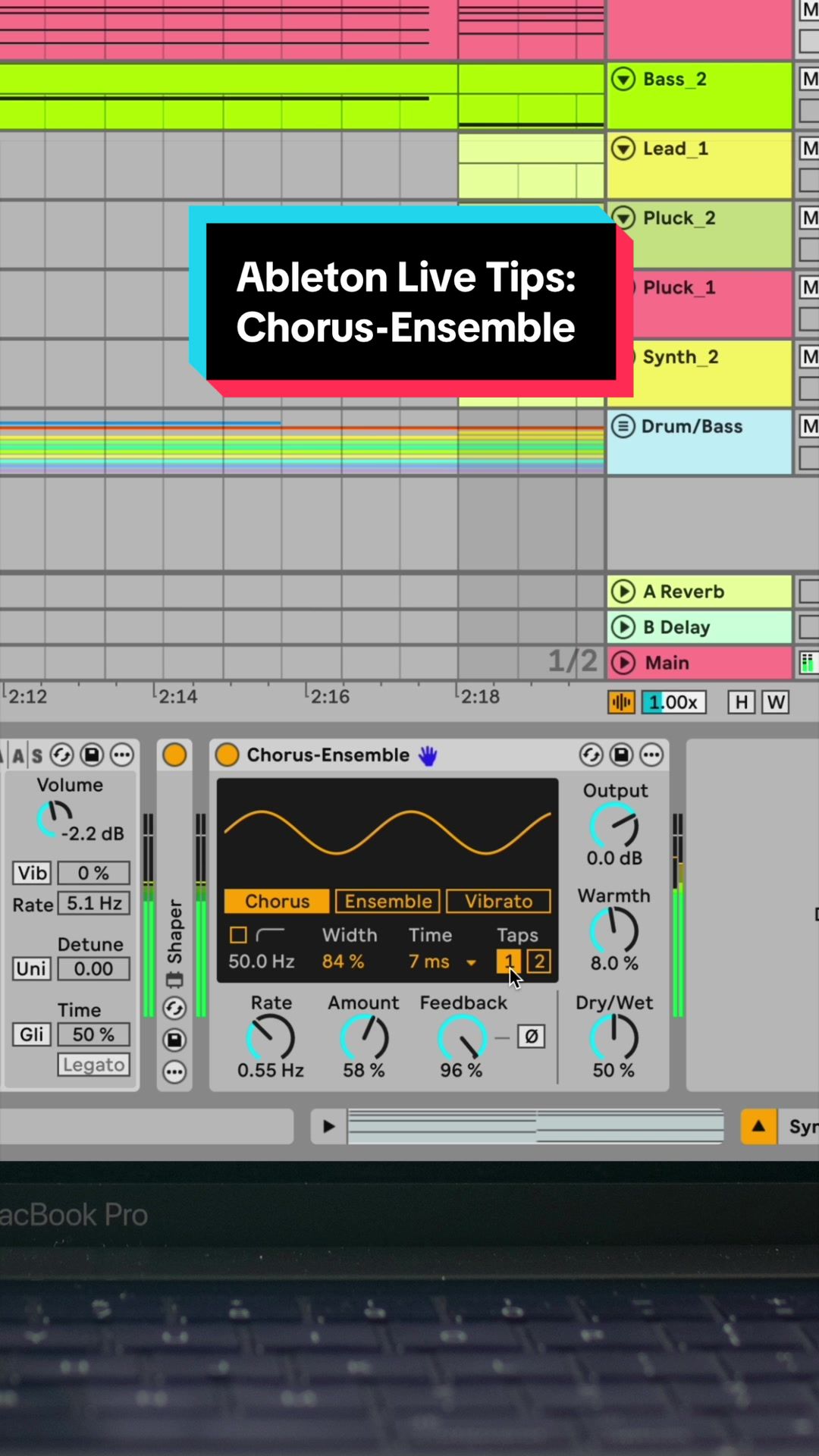Click the orange waveform icon beside 1.00x
The width and height of the screenshot is (819, 1456).
[621, 702]
